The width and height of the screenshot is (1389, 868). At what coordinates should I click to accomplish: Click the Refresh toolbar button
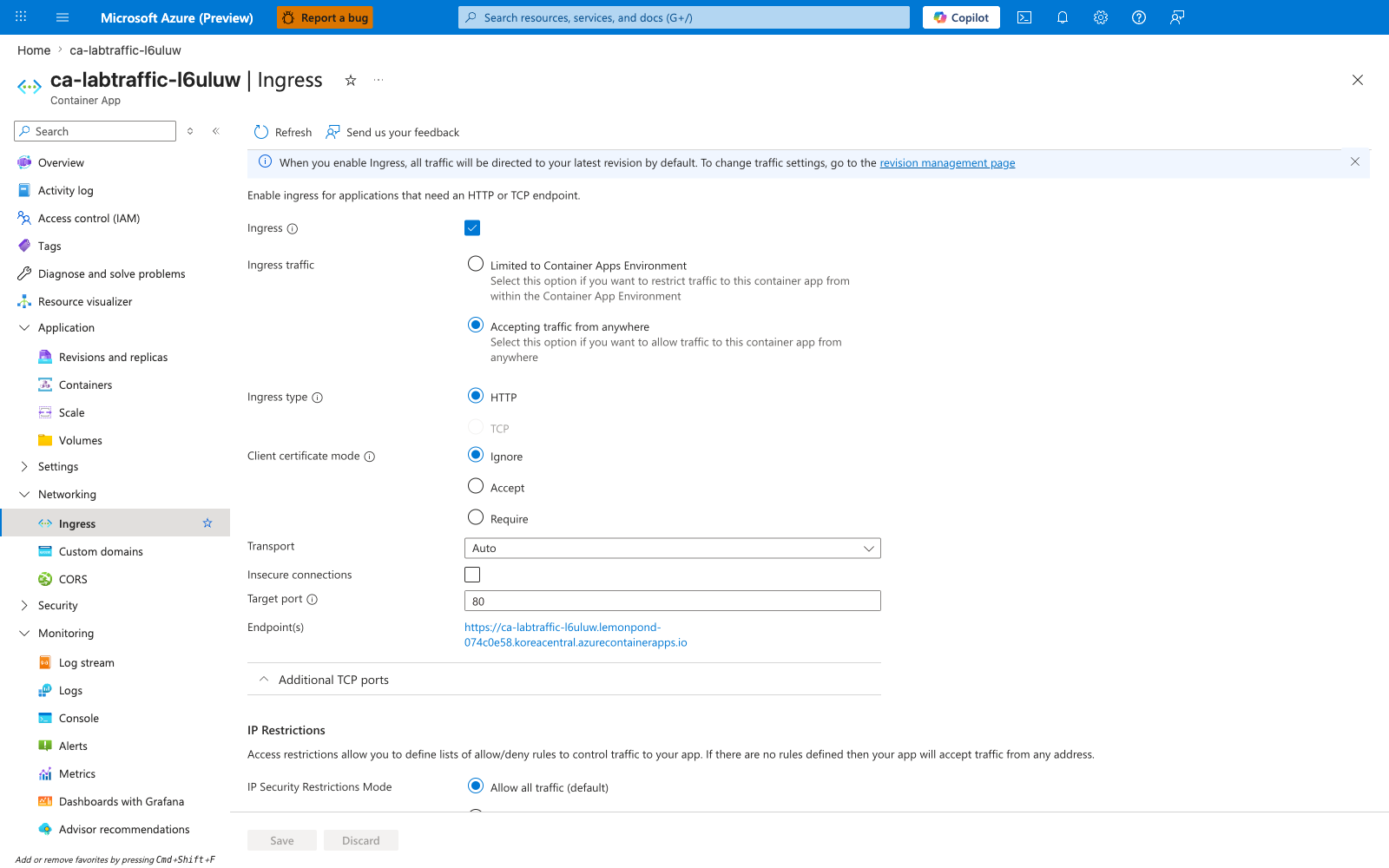(x=283, y=132)
